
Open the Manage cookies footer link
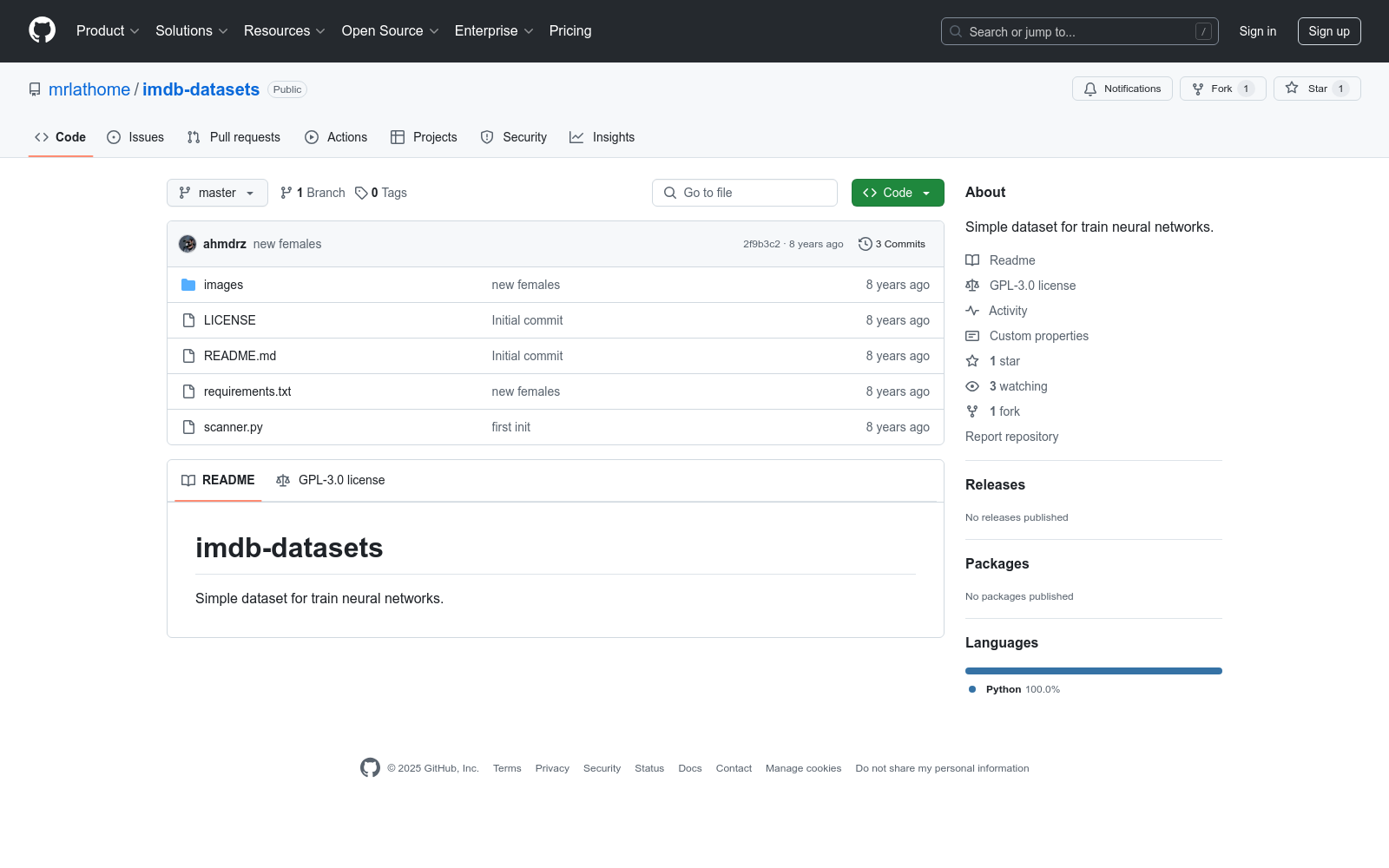804,768
